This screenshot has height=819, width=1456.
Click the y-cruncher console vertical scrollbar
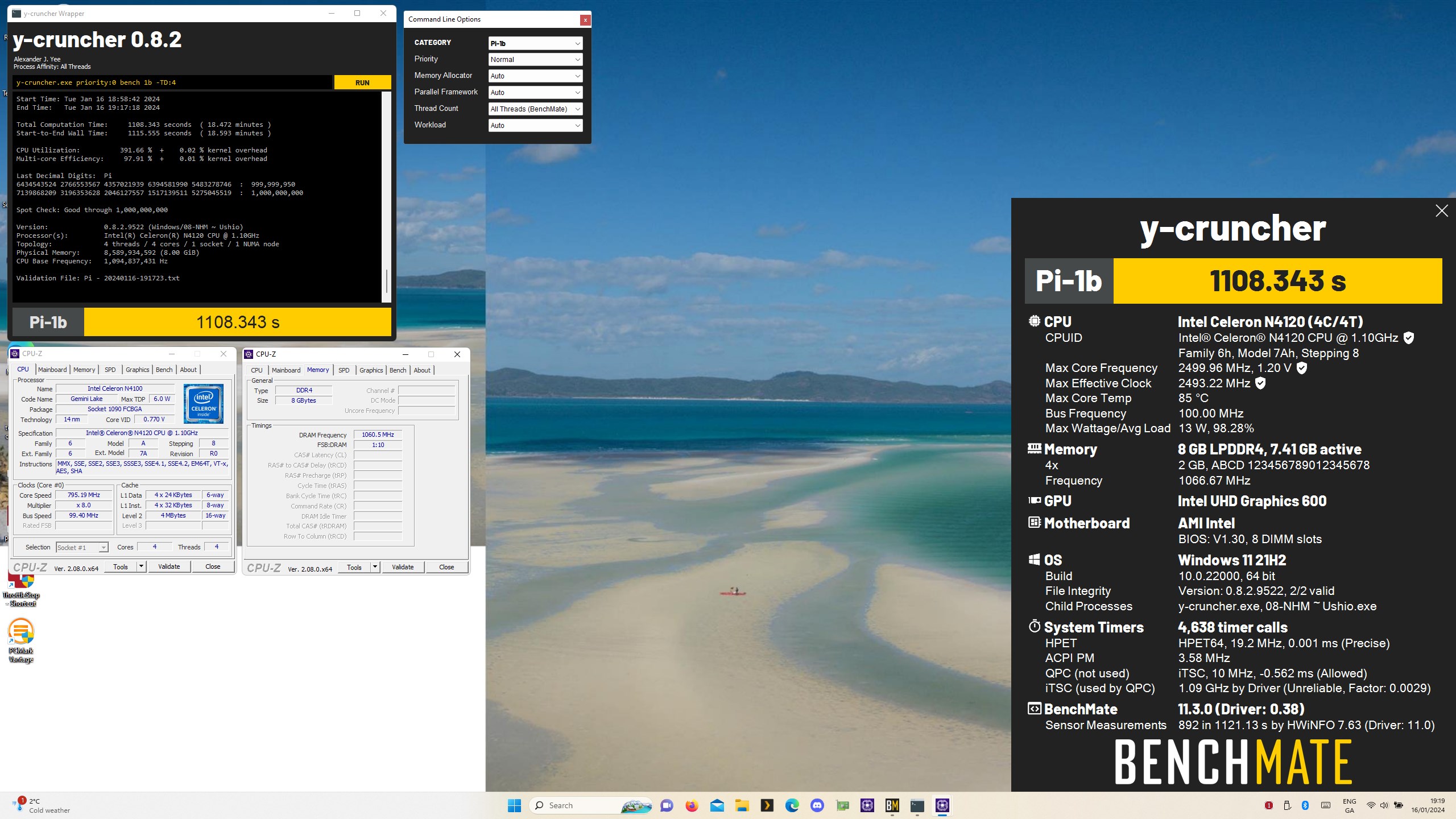point(387,196)
